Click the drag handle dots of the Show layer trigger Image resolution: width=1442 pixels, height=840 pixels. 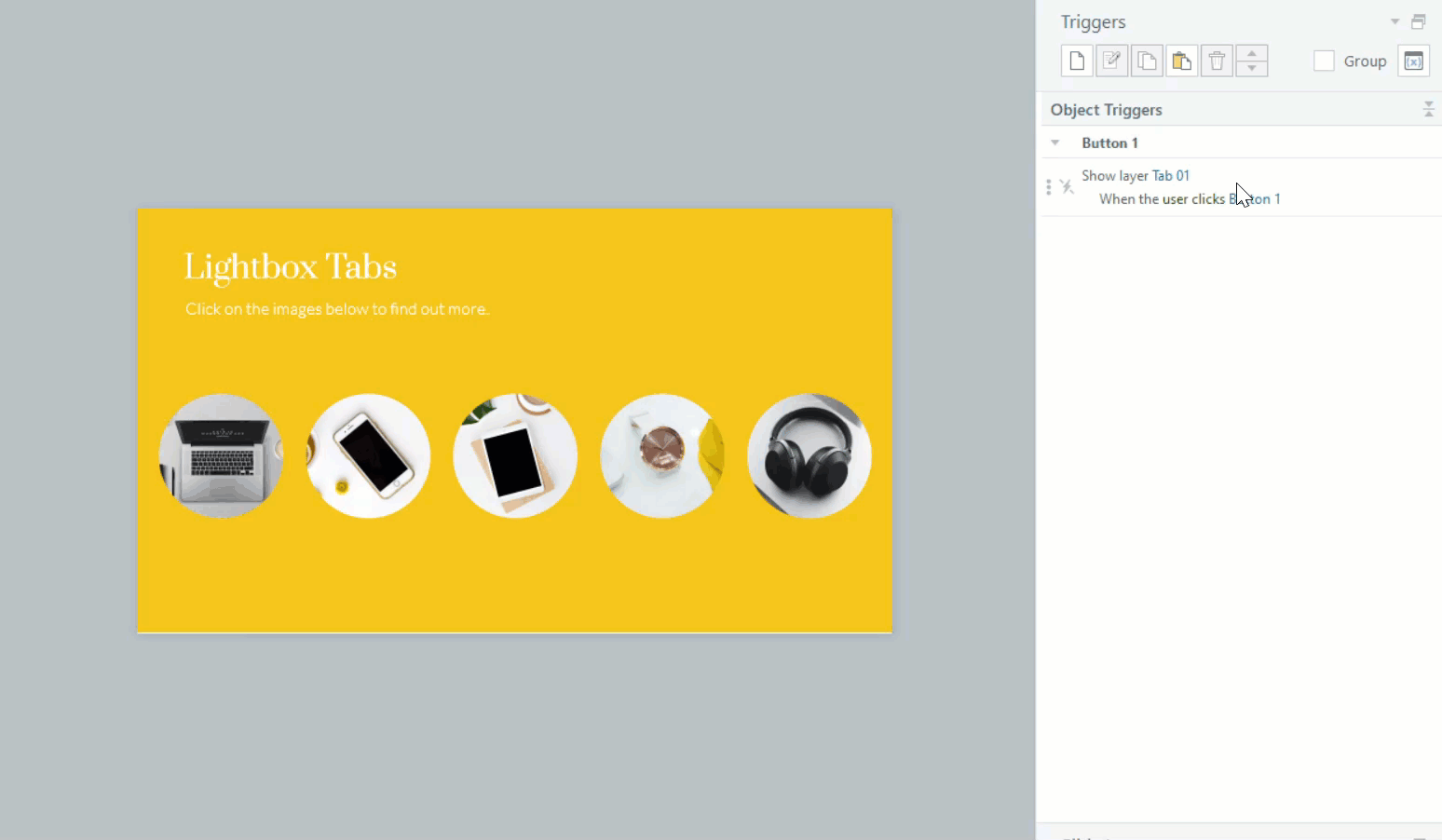coord(1049,187)
